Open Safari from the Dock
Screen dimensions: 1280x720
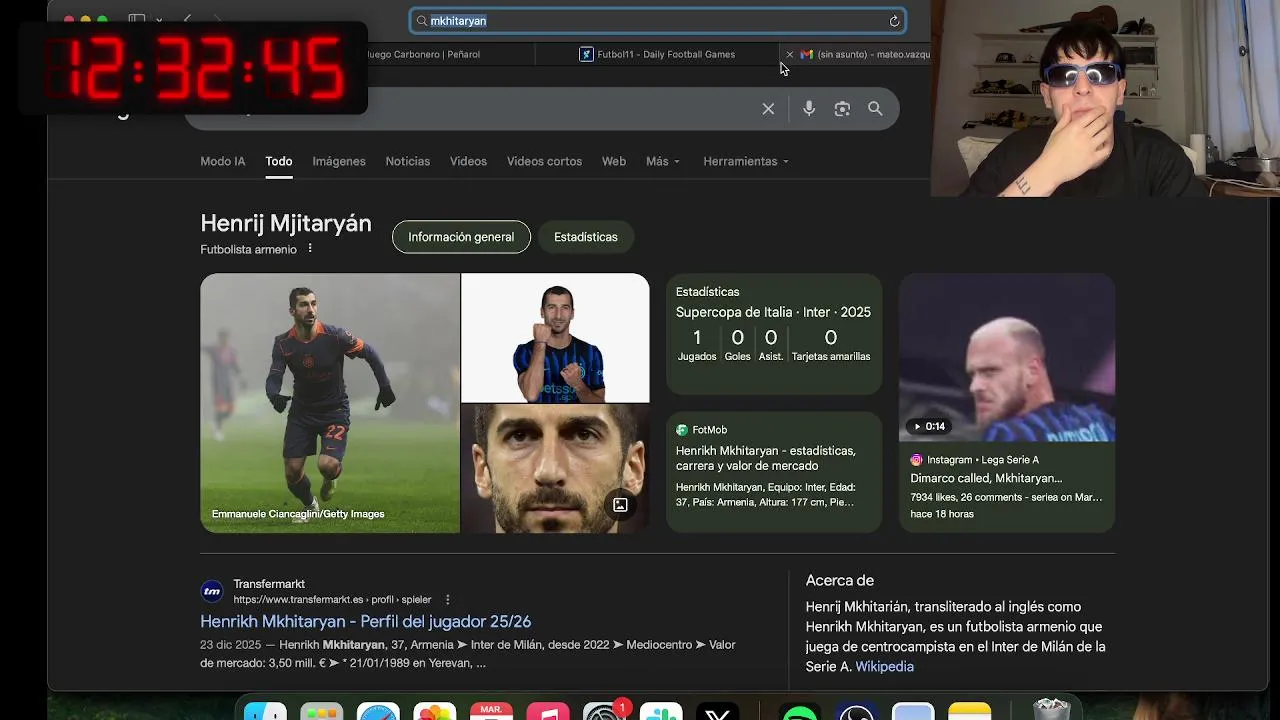(x=379, y=712)
